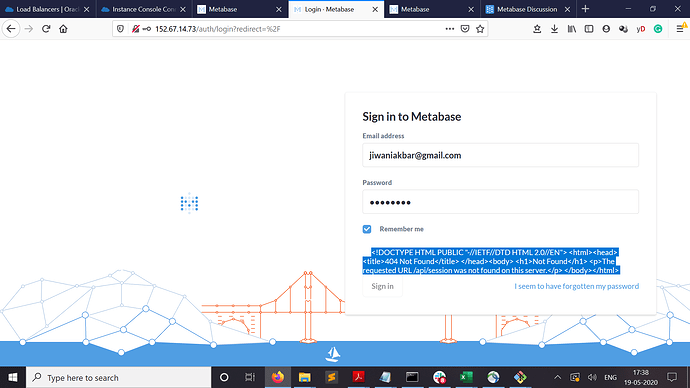This screenshot has height=388, width=690.
Task: Click into the Password field
Action: [500, 202]
